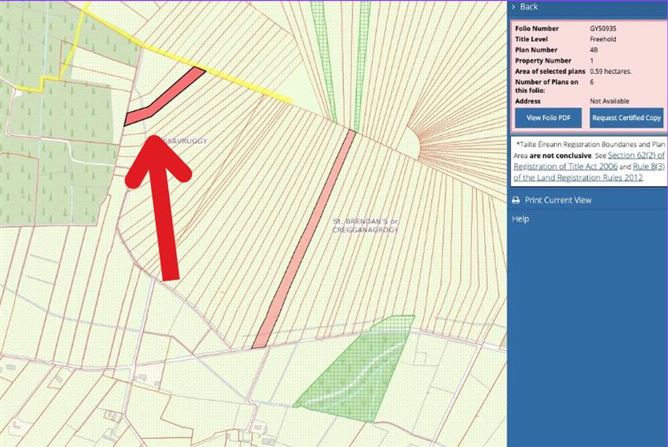
Task: Select the long red strip parcel
Action: click(x=304, y=238)
